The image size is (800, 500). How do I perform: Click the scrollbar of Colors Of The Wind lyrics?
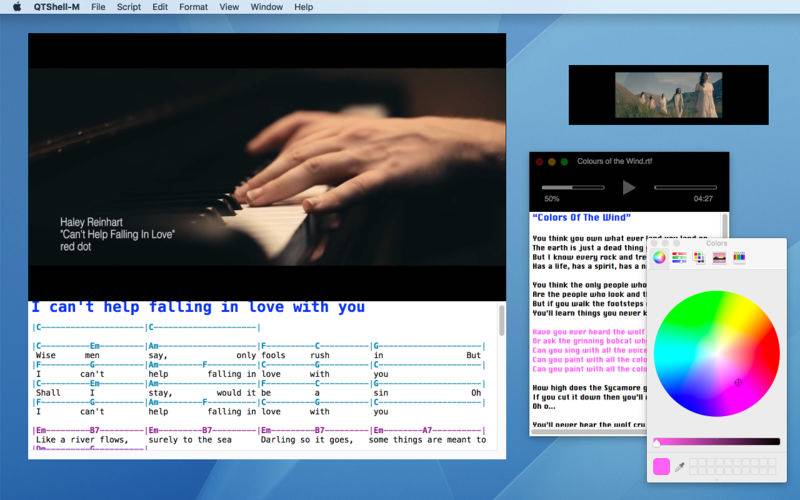725,227
